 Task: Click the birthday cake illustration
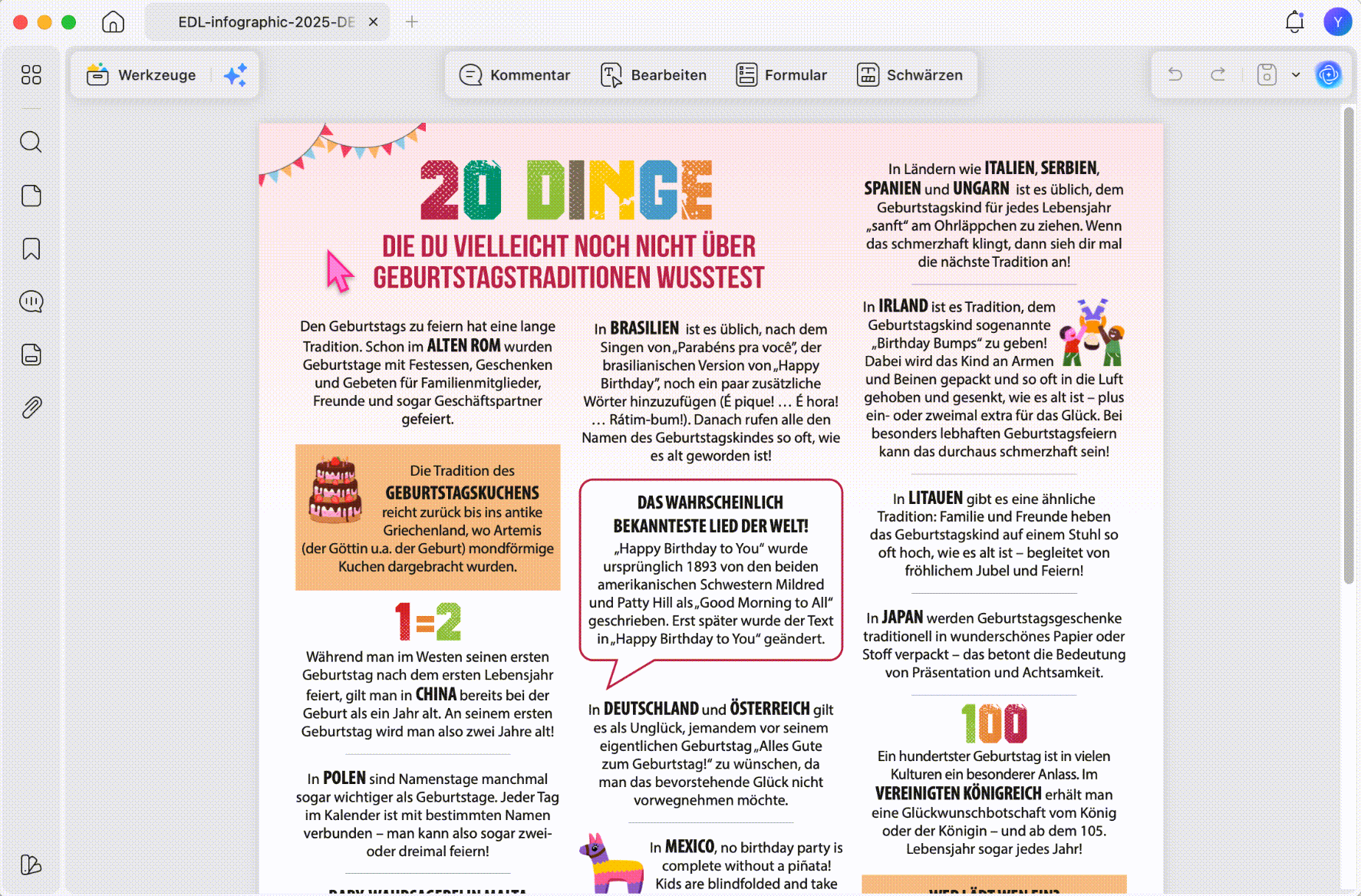tap(335, 490)
